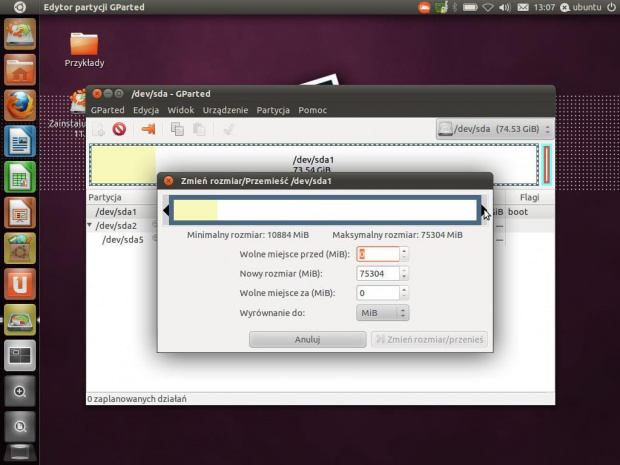Increase the Wolne miejsce za value

point(404,289)
